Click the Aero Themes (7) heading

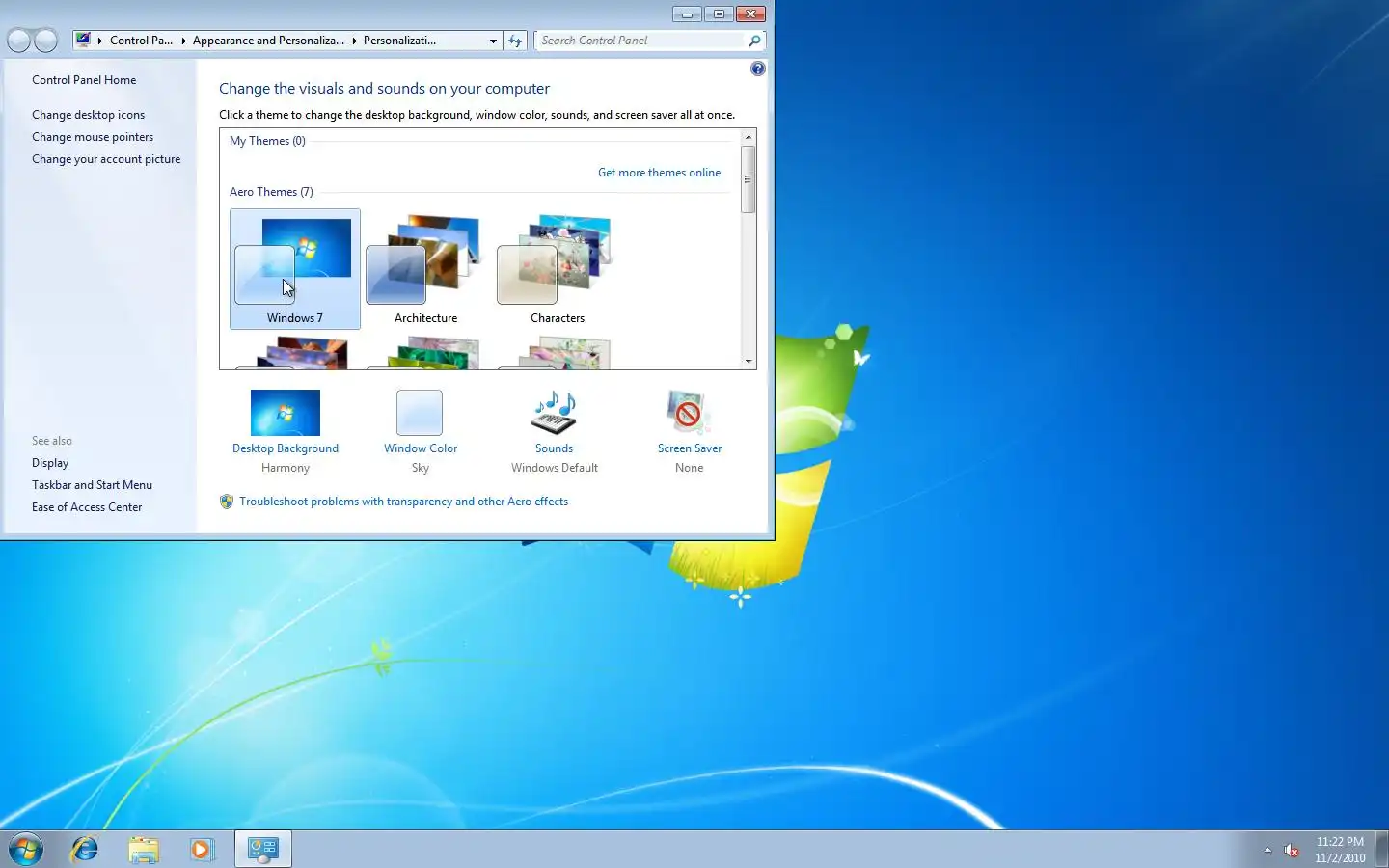pyautogui.click(x=271, y=192)
